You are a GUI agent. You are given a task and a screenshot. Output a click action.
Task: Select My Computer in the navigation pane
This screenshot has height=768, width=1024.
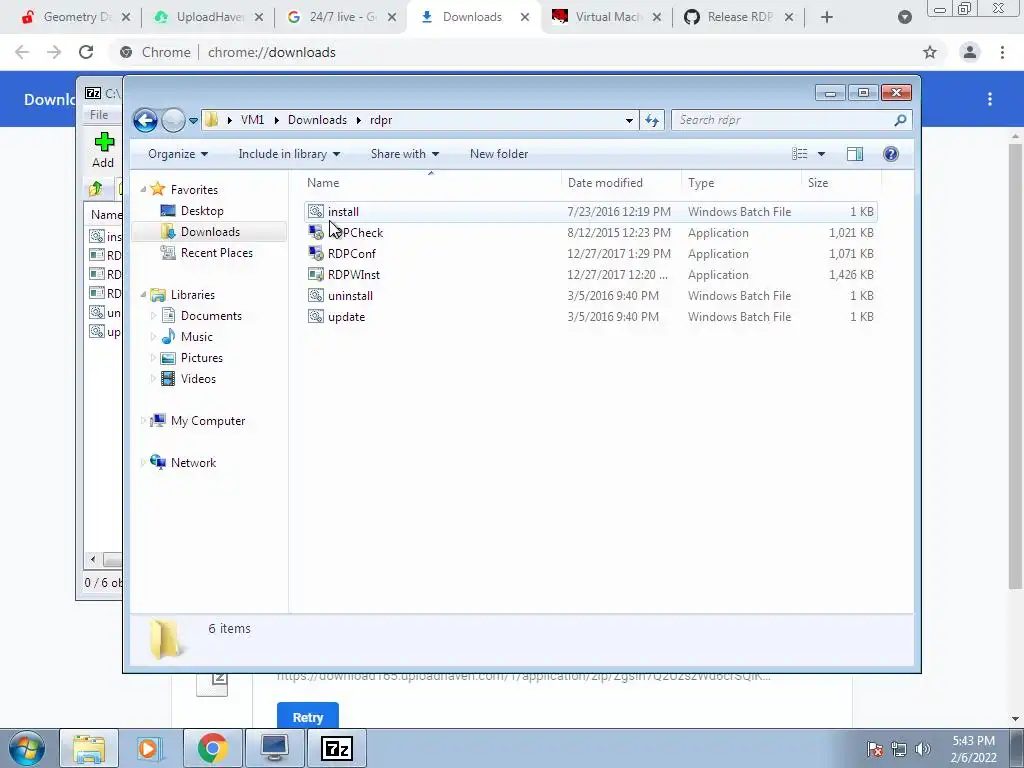(x=199, y=421)
